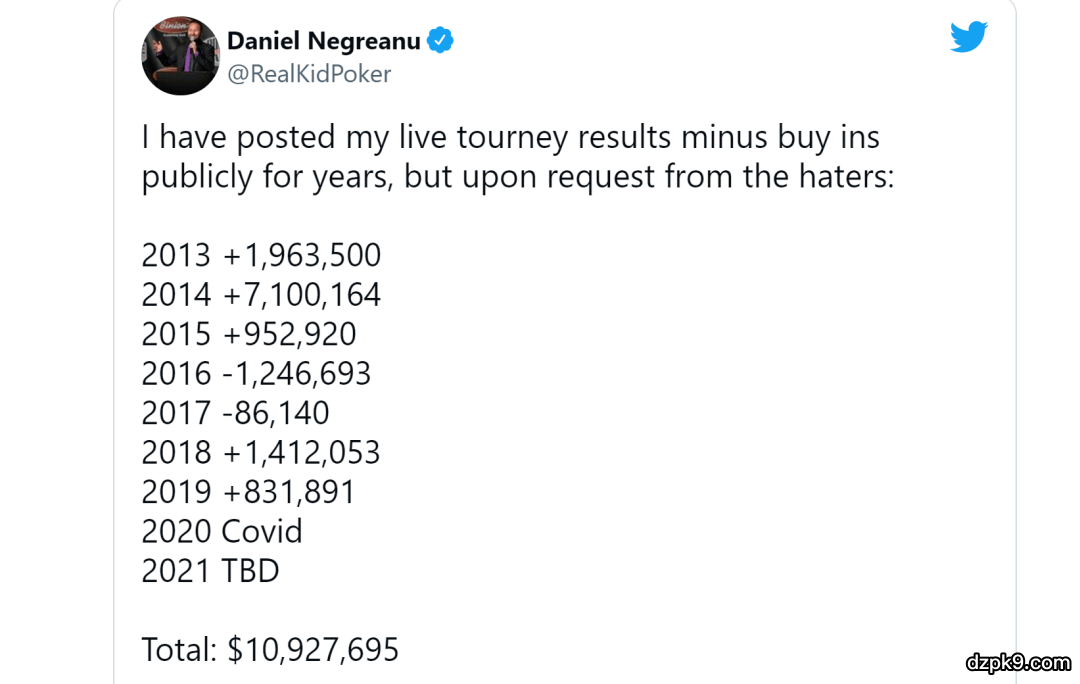Click the "2020 Covid" line
1080x684 pixels.
point(222,531)
